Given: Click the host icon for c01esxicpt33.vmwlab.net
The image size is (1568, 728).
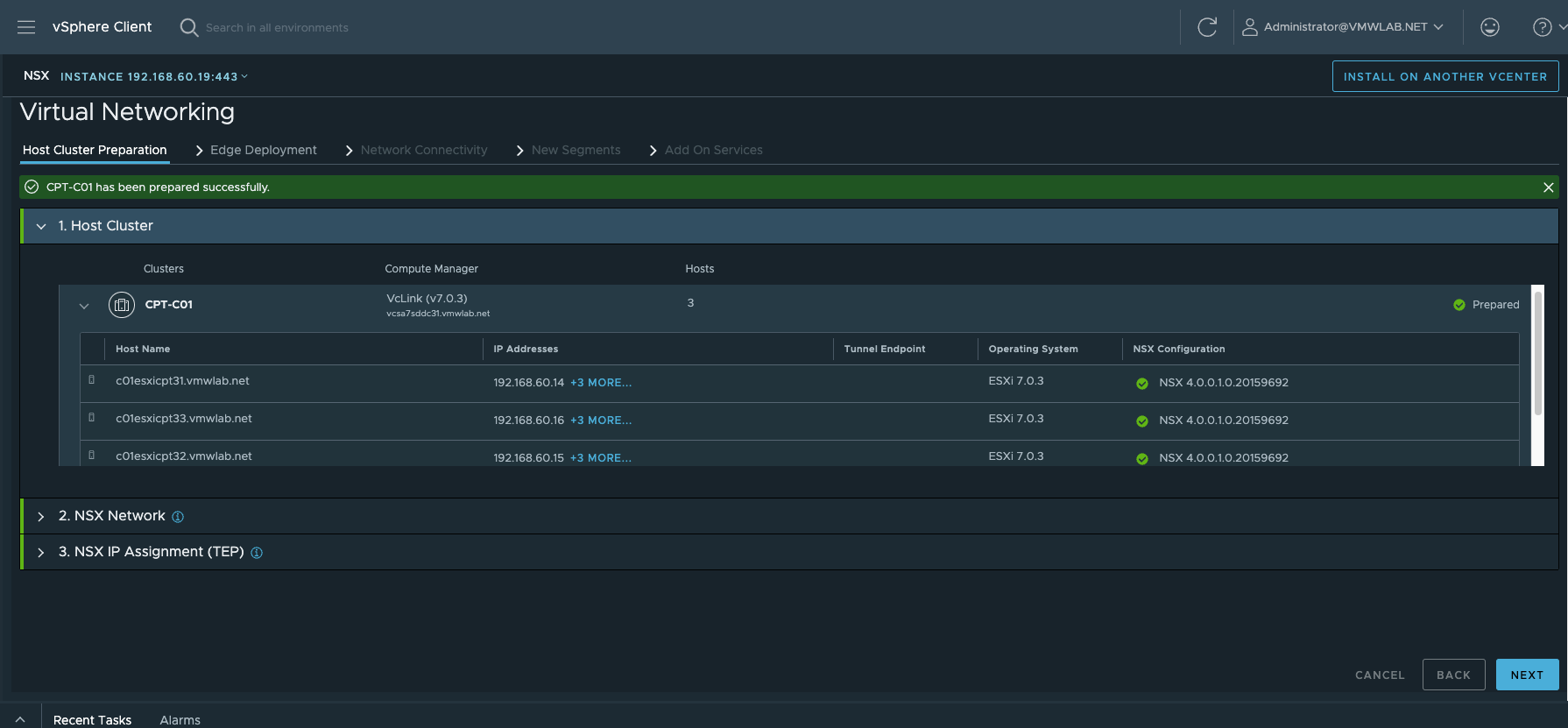Looking at the screenshot, I should coord(91,418).
